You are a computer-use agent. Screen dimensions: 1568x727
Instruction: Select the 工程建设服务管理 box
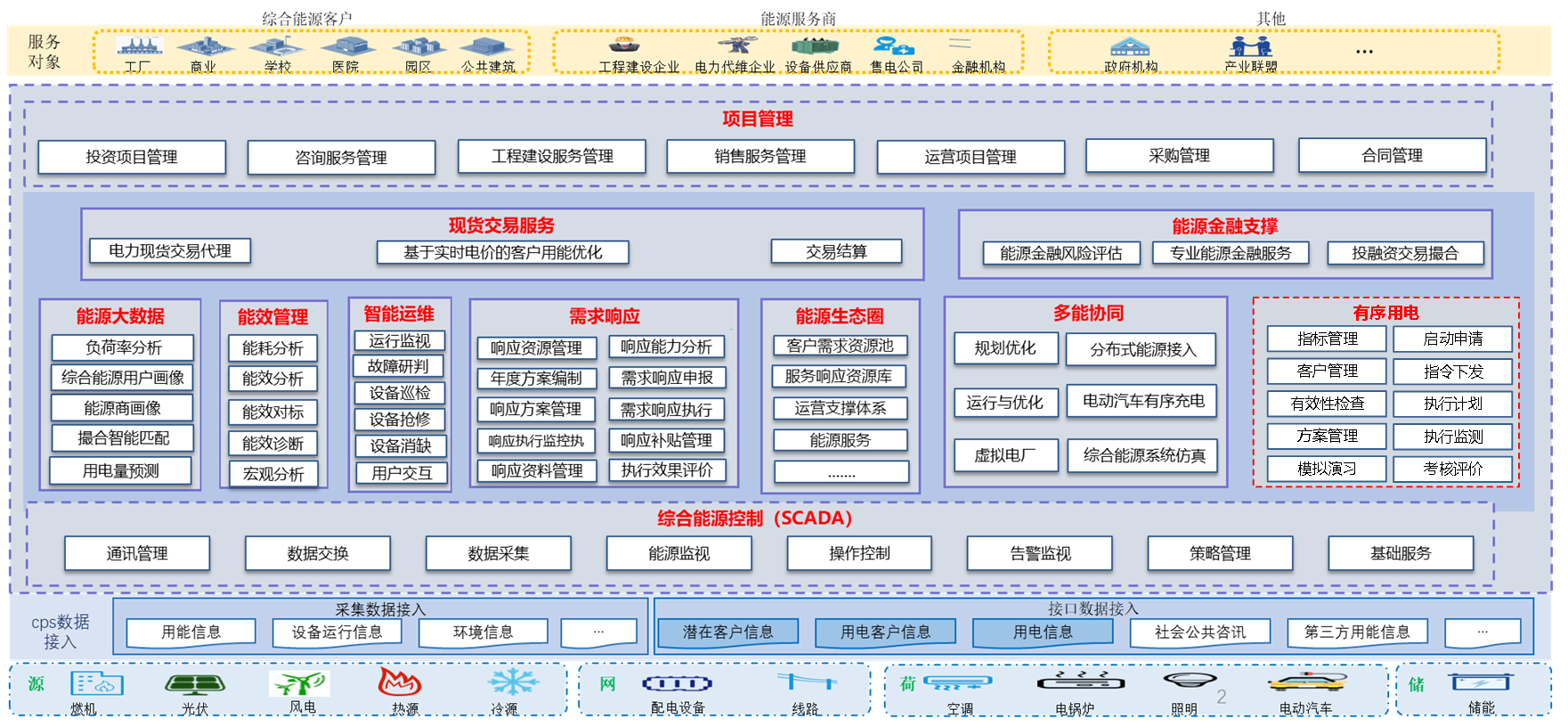552,157
